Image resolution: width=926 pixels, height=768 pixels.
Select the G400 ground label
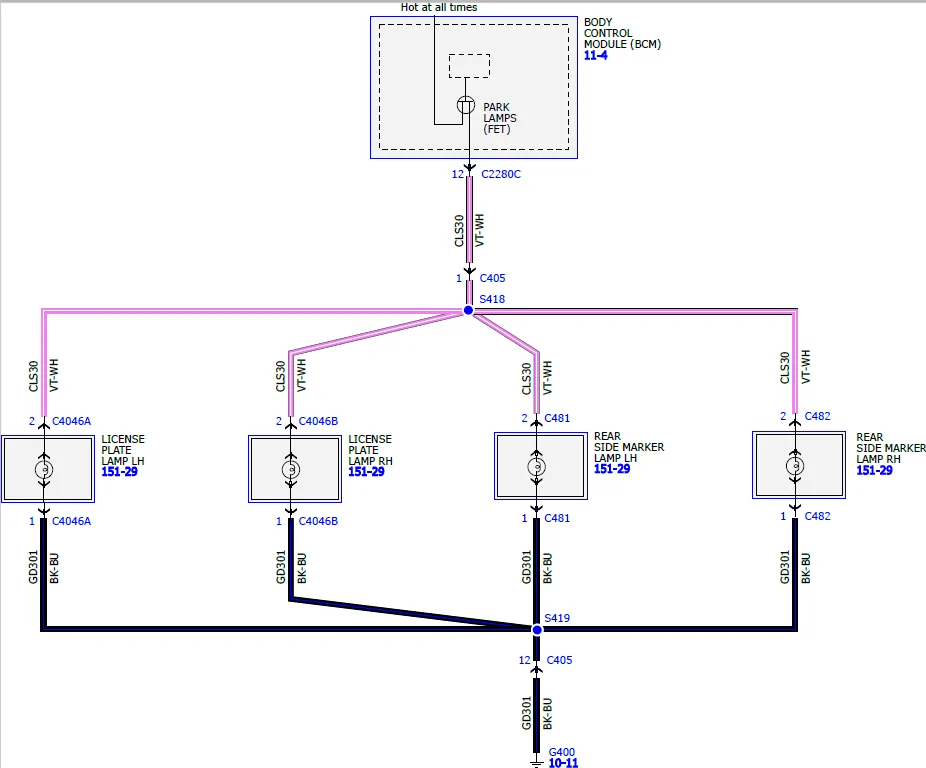click(562, 752)
